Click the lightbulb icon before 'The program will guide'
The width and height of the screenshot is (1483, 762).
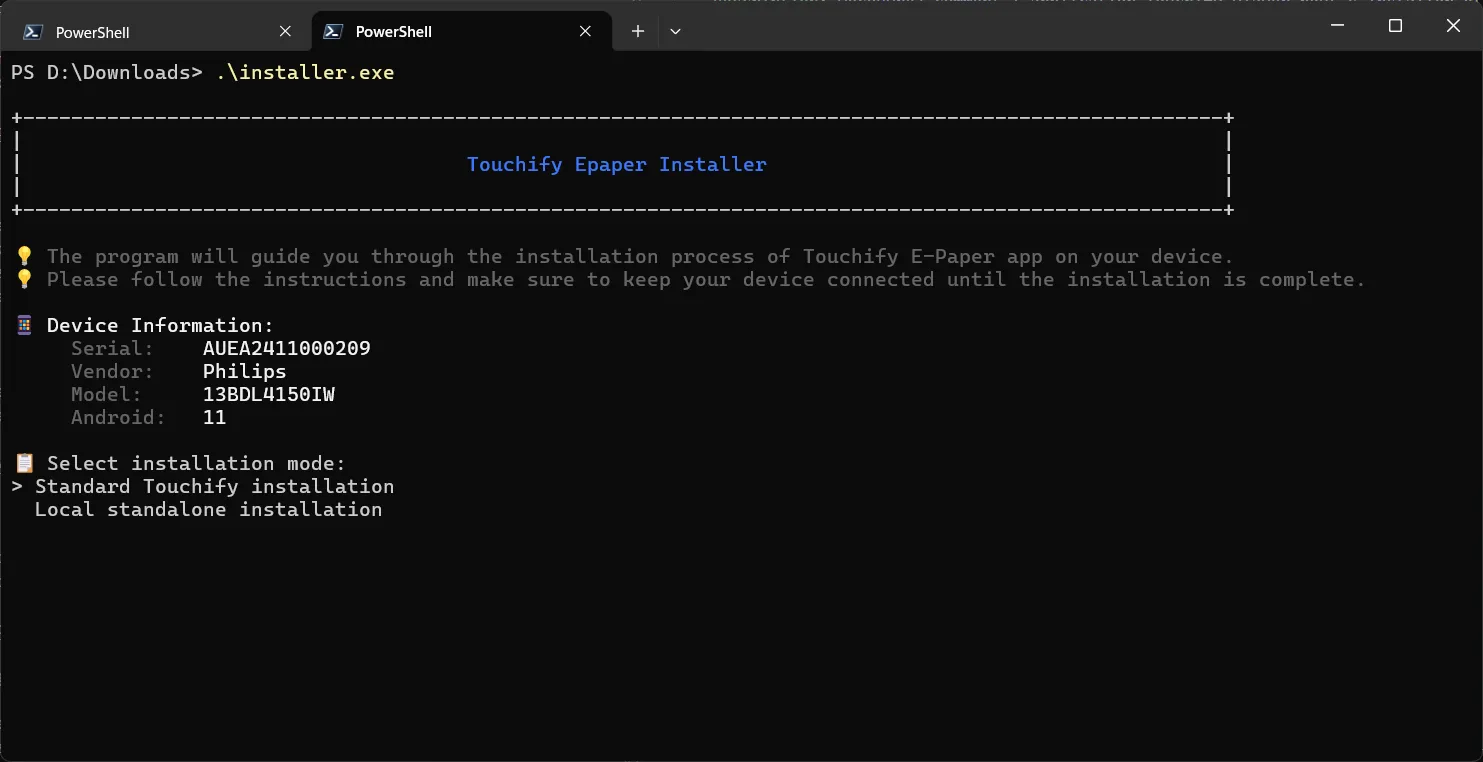25,257
